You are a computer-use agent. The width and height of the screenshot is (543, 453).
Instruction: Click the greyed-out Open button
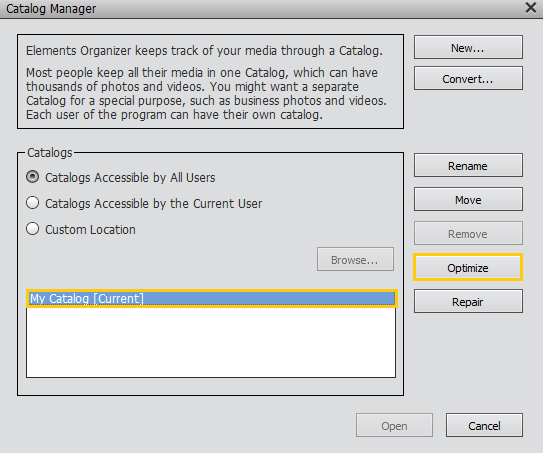pyautogui.click(x=394, y=425)
